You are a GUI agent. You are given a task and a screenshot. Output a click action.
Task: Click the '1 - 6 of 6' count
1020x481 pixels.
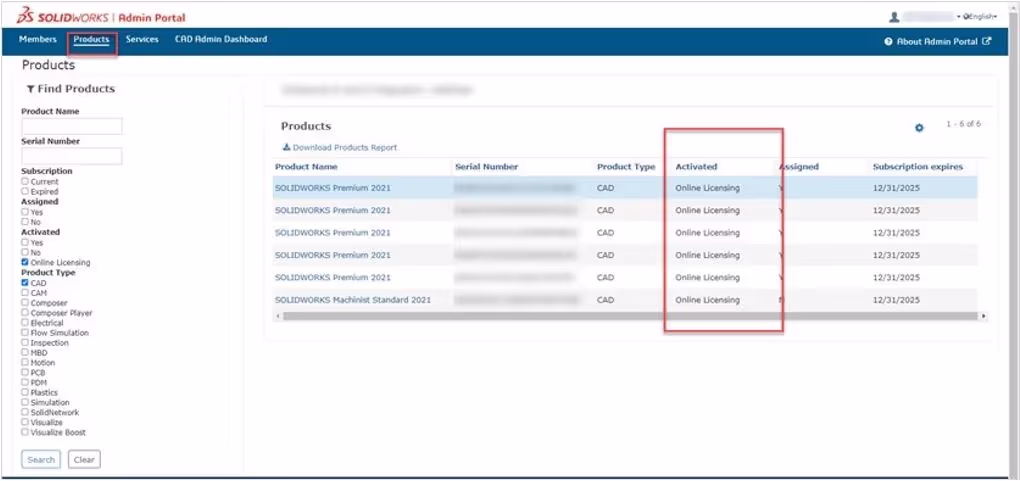click(x=963, y=124)
